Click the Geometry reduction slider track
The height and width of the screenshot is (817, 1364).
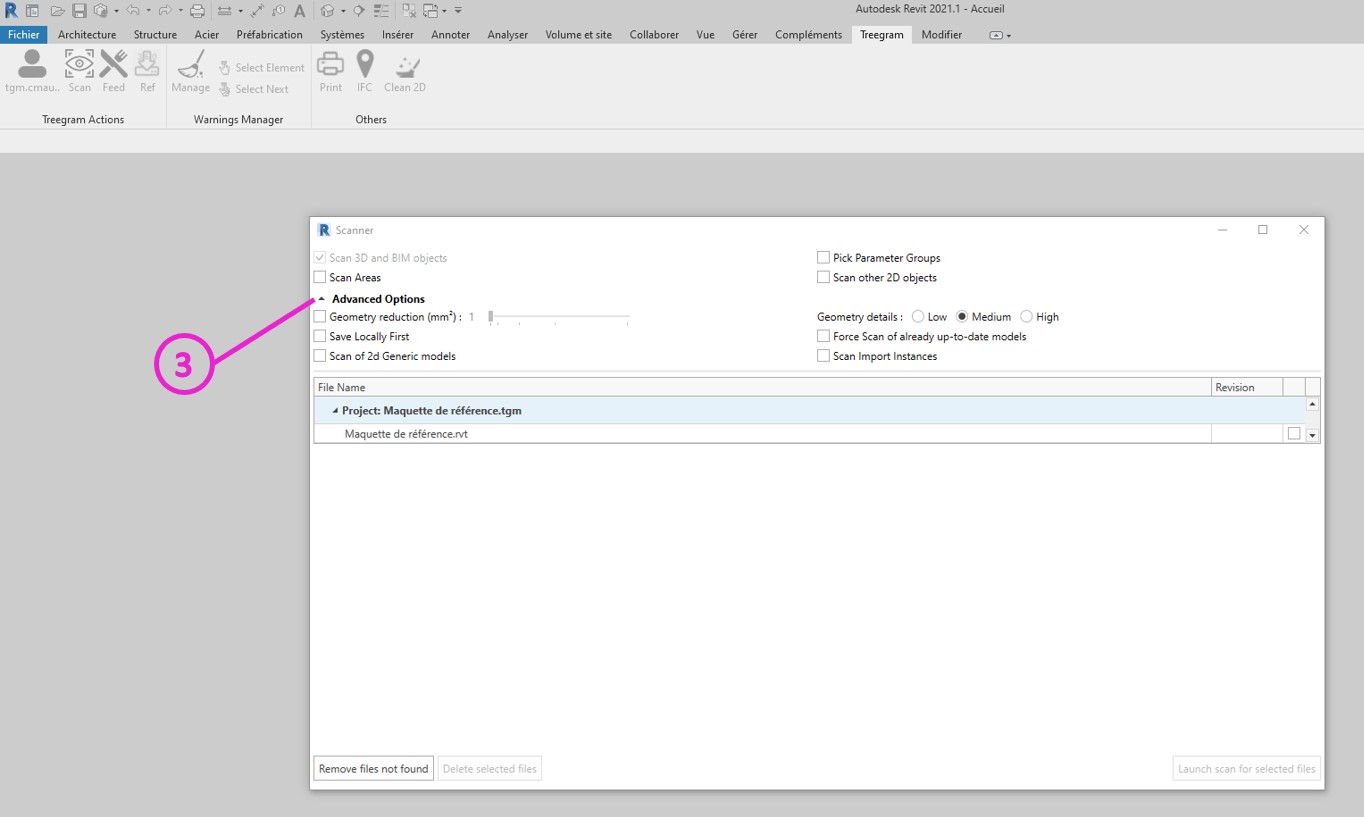[559, 317]
